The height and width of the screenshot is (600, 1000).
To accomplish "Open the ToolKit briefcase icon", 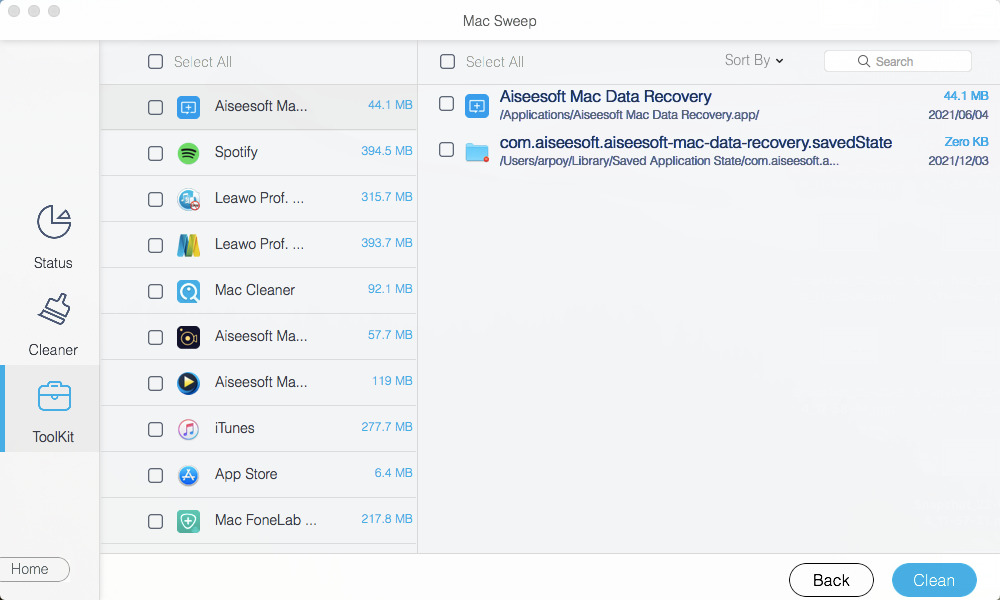I will click(x=54, y=396).
